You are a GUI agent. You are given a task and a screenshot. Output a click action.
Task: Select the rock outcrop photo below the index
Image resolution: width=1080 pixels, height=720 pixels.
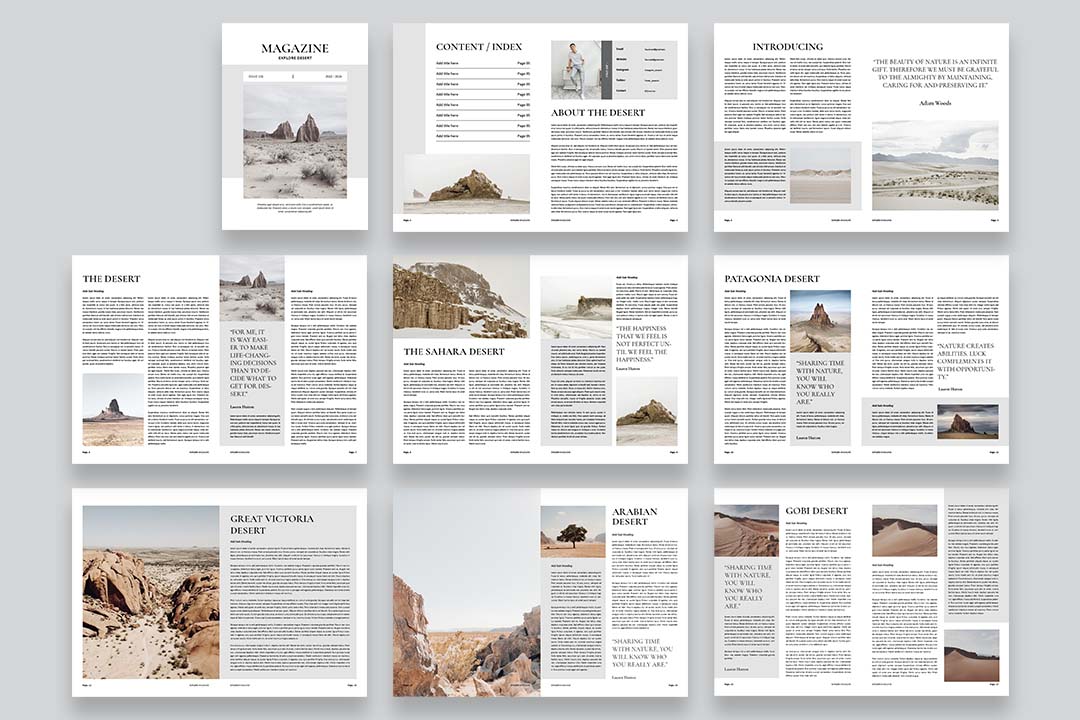[x=466, y=183]
